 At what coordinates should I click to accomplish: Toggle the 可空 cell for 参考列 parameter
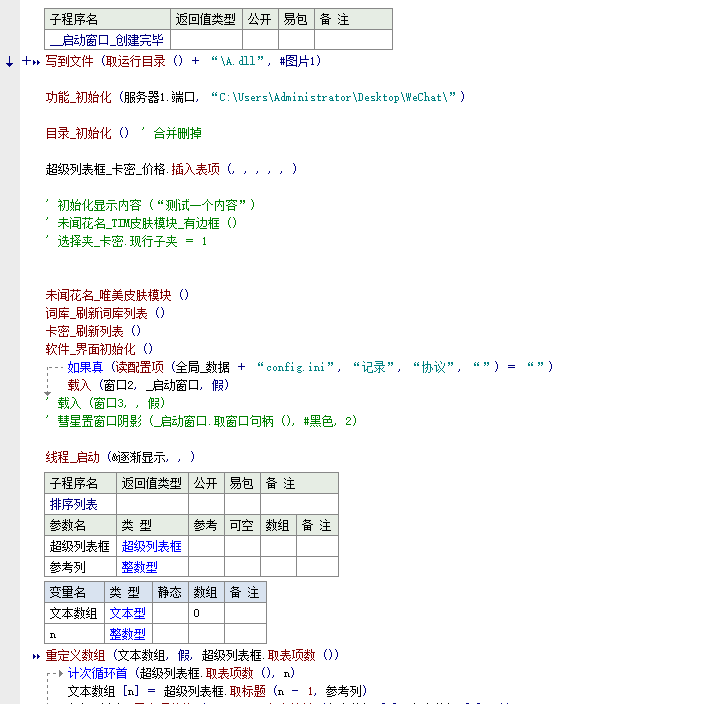(x=241, y=567)
